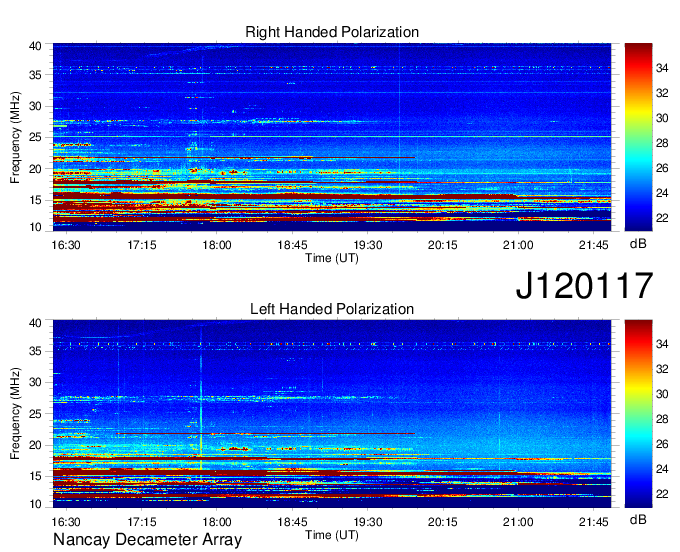Click the 21:45 tick of right-handed plot

point(594,245)
